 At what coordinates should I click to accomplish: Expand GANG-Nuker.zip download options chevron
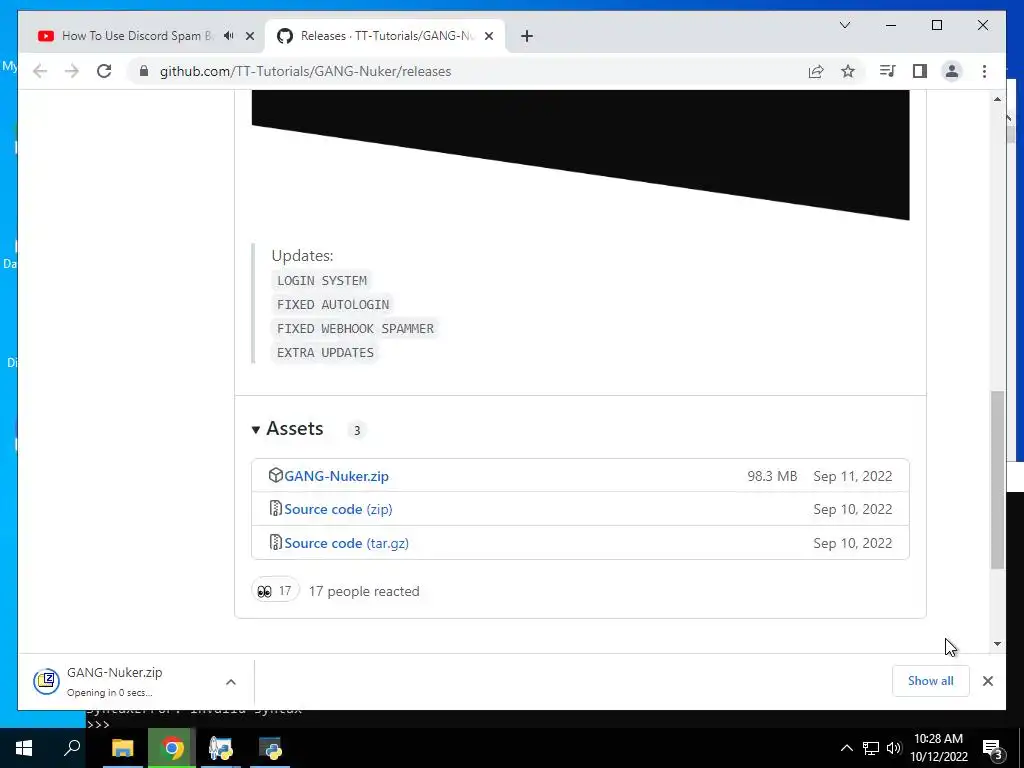point(231,682)
